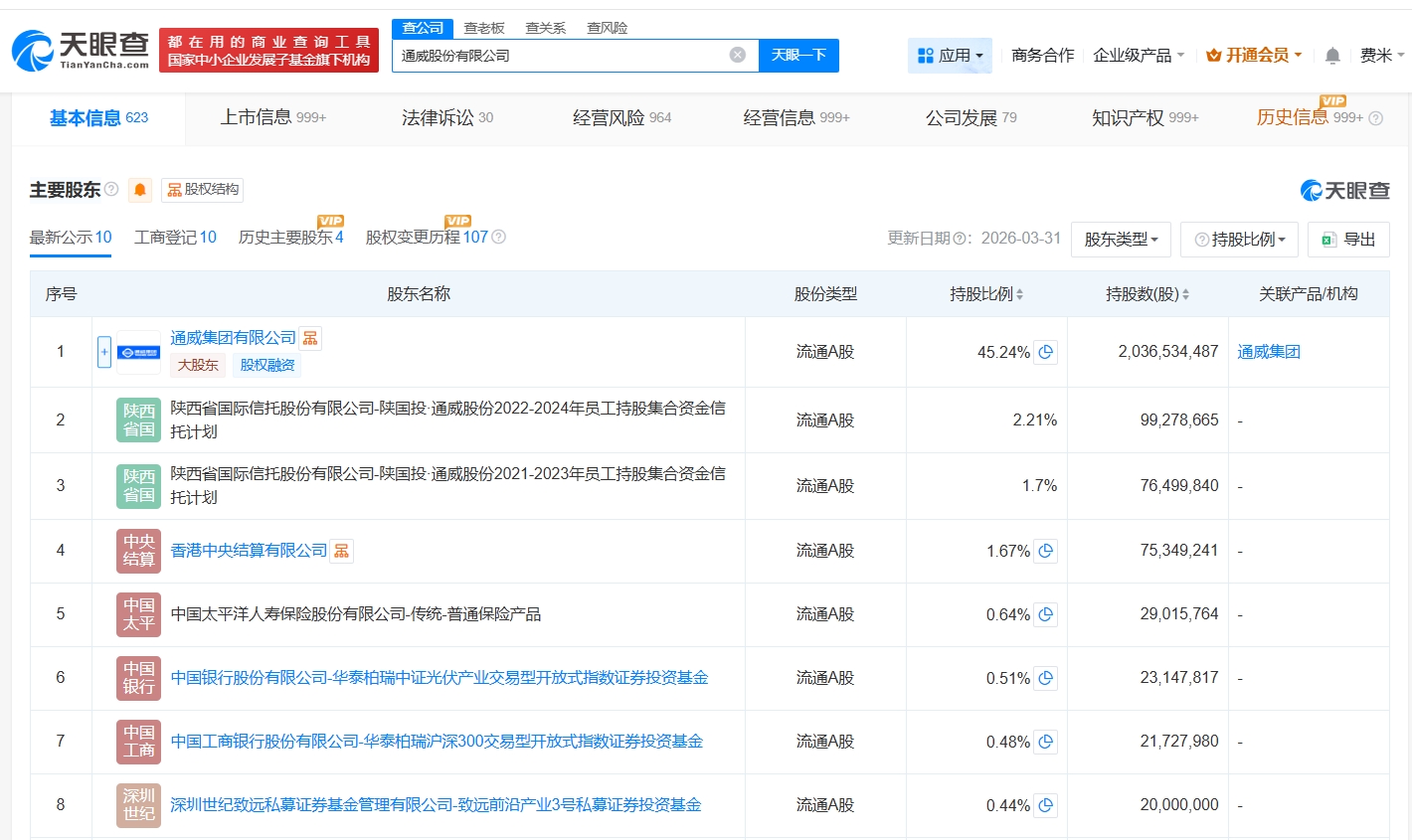
Task: Open related product 通威集团 link
Action: point(1269,352)
